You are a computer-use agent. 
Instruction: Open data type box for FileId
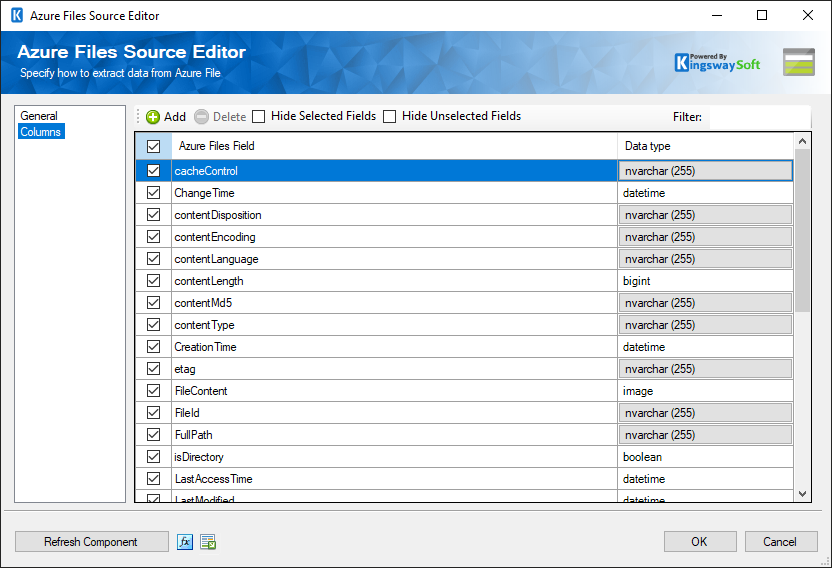(x=705, y=413)
